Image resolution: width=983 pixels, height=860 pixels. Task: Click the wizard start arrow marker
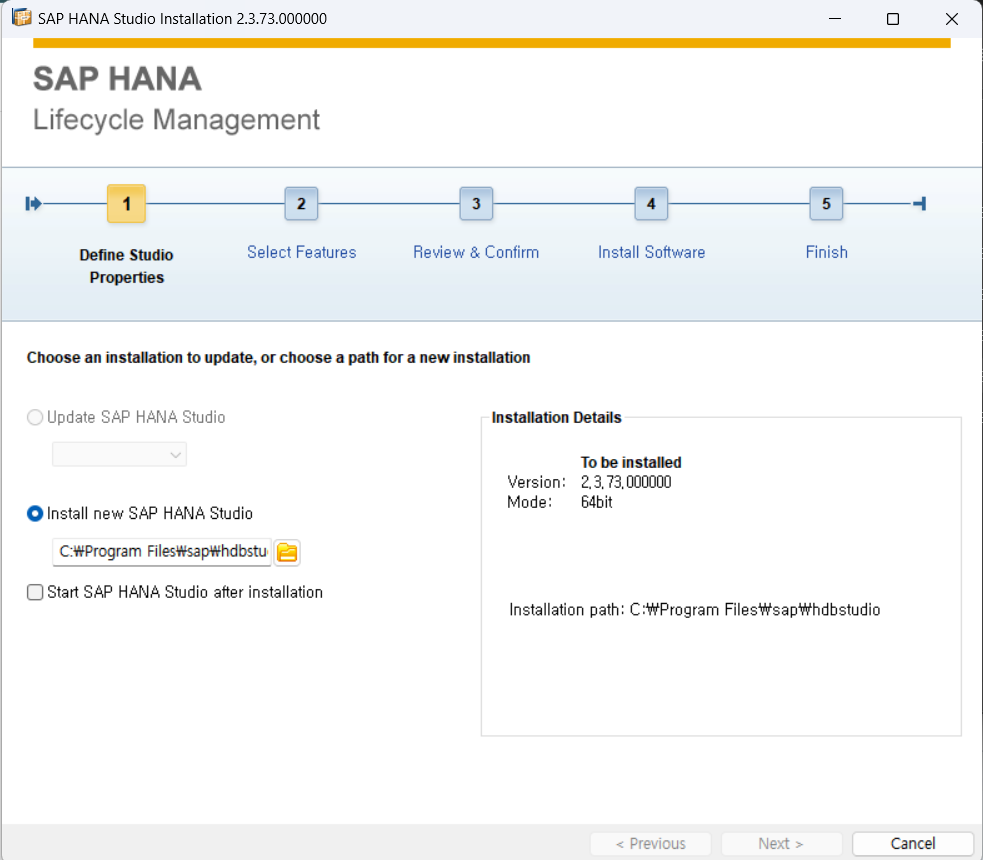point(33,204)
